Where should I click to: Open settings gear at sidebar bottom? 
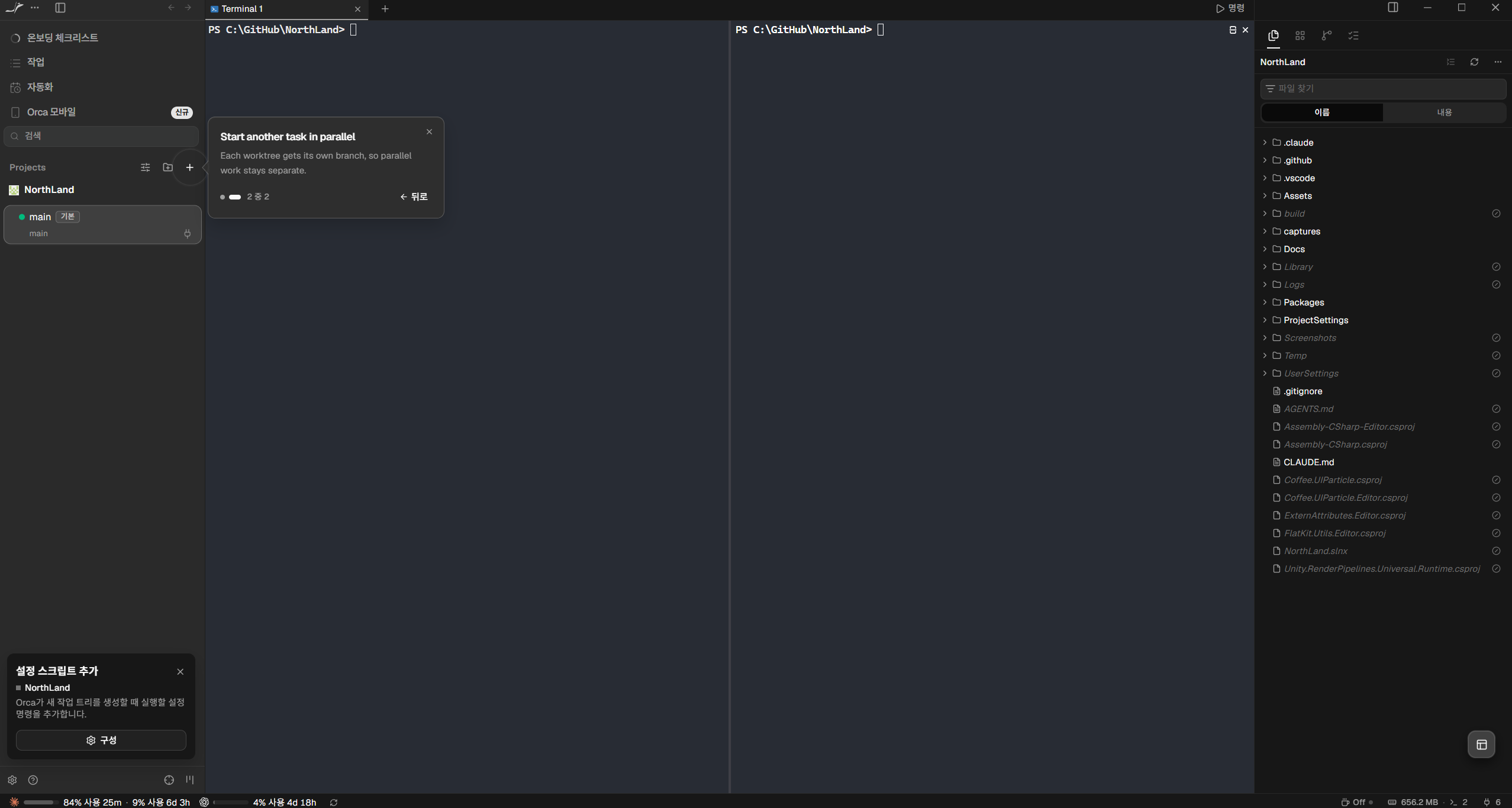tap(12, 780)
